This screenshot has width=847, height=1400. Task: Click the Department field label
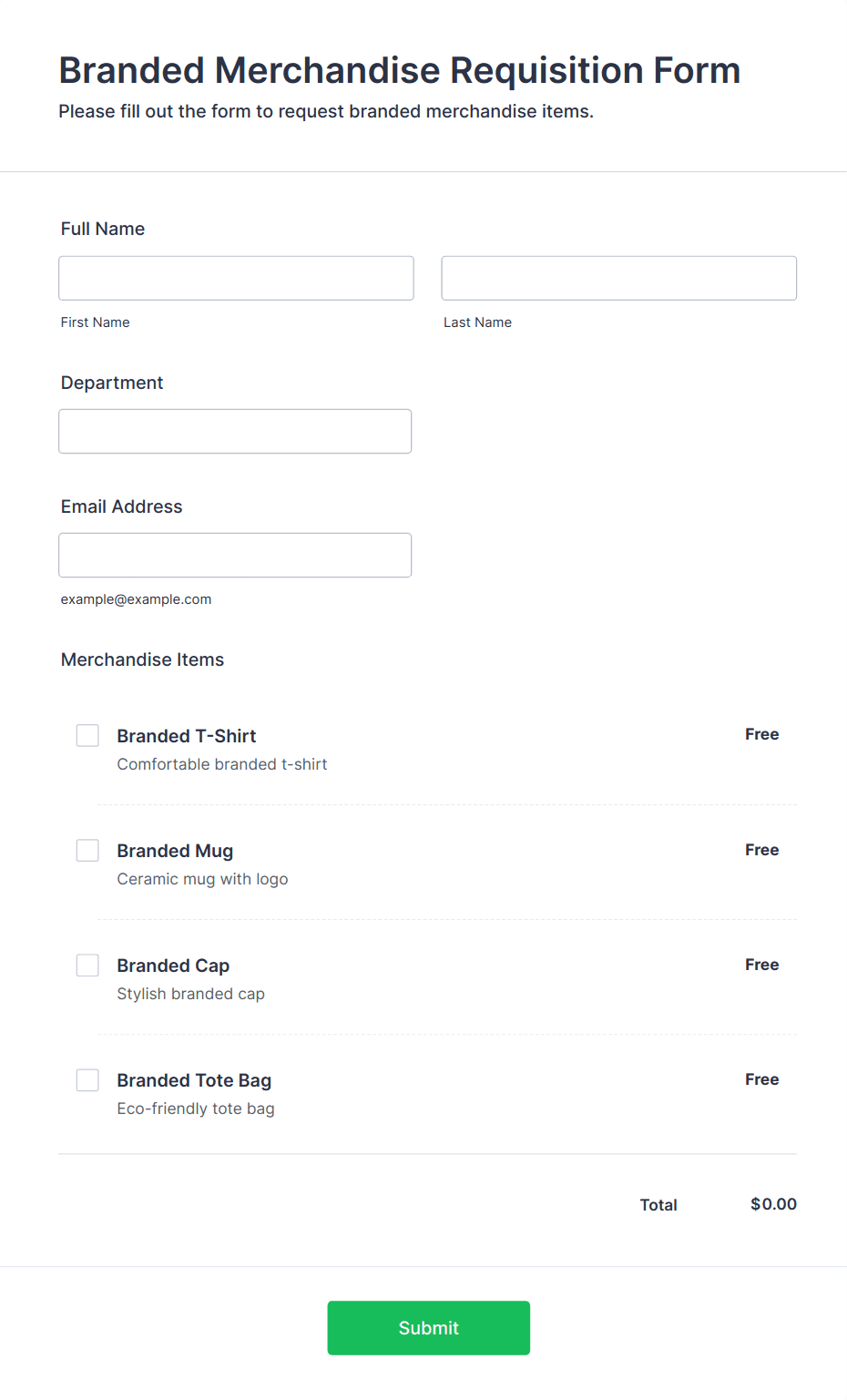112,383
